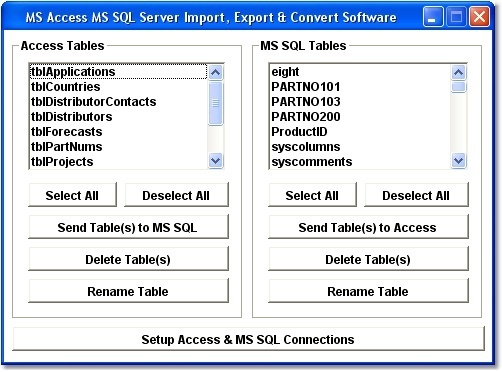Click Access Tables scrollbar thumb

[216, 103]
